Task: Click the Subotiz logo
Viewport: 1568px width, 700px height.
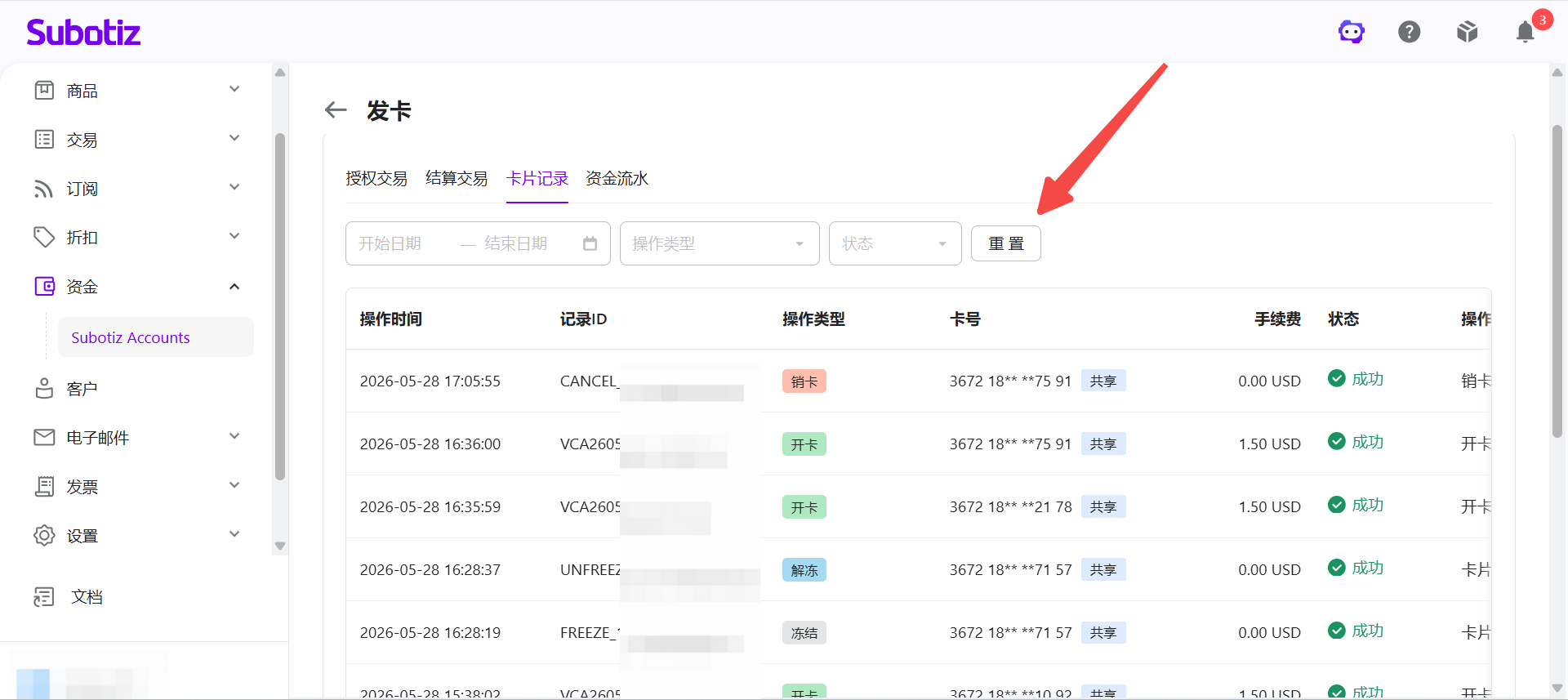Action: (83, 32)
